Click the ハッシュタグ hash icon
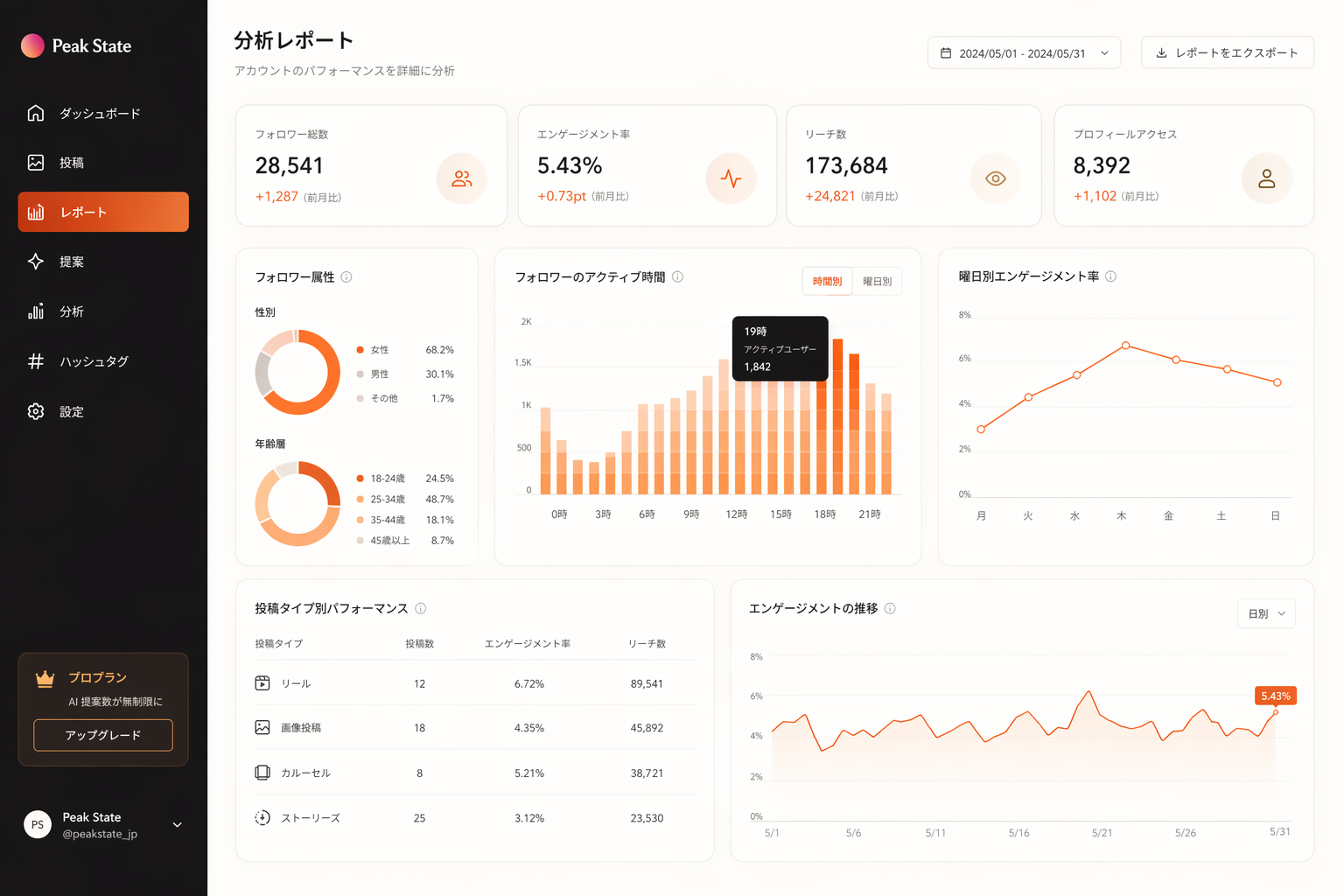The image size is (1344, 896). click(36, 360)
